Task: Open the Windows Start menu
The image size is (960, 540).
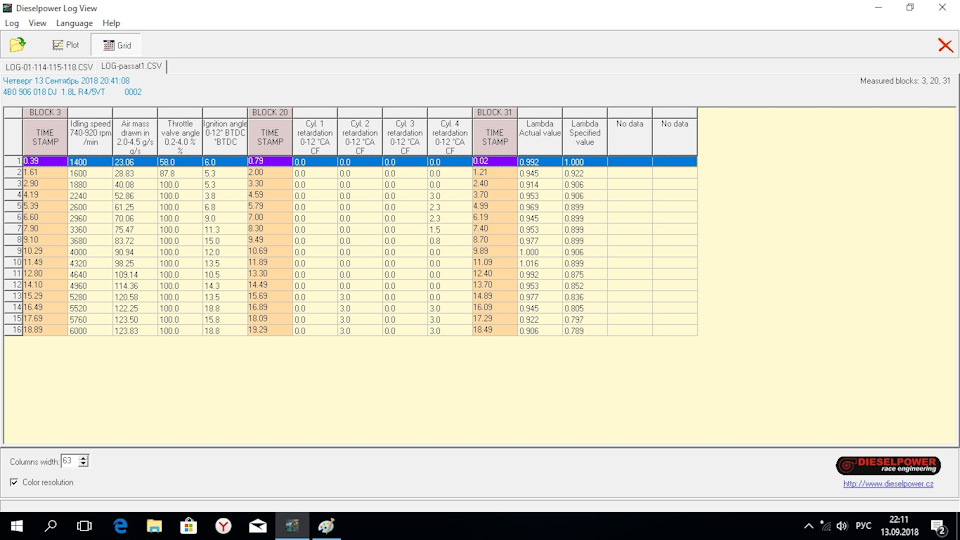Action: [x=17, y=526]
